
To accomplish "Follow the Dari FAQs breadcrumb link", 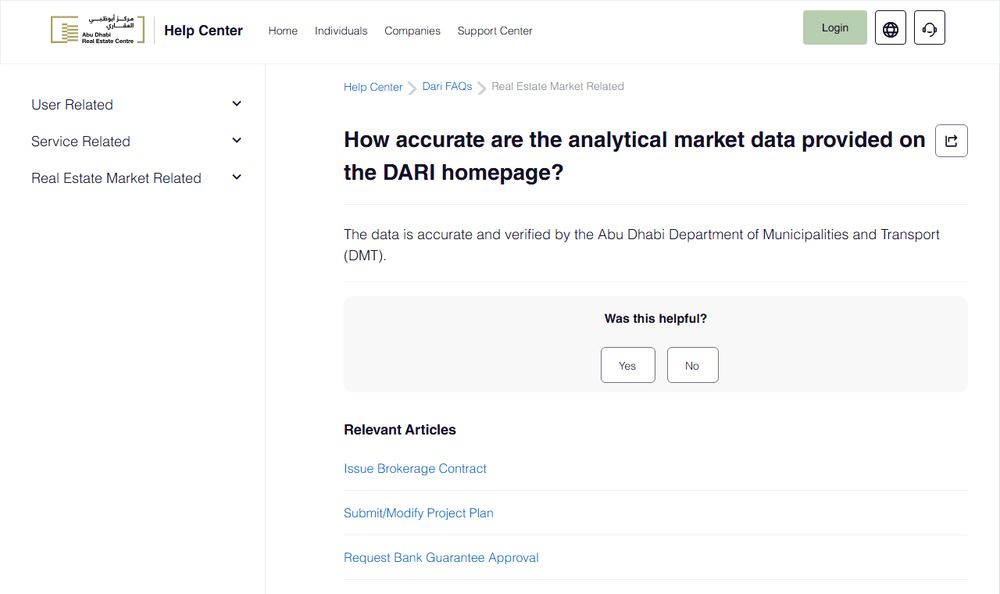I will (x=447, y=86).
